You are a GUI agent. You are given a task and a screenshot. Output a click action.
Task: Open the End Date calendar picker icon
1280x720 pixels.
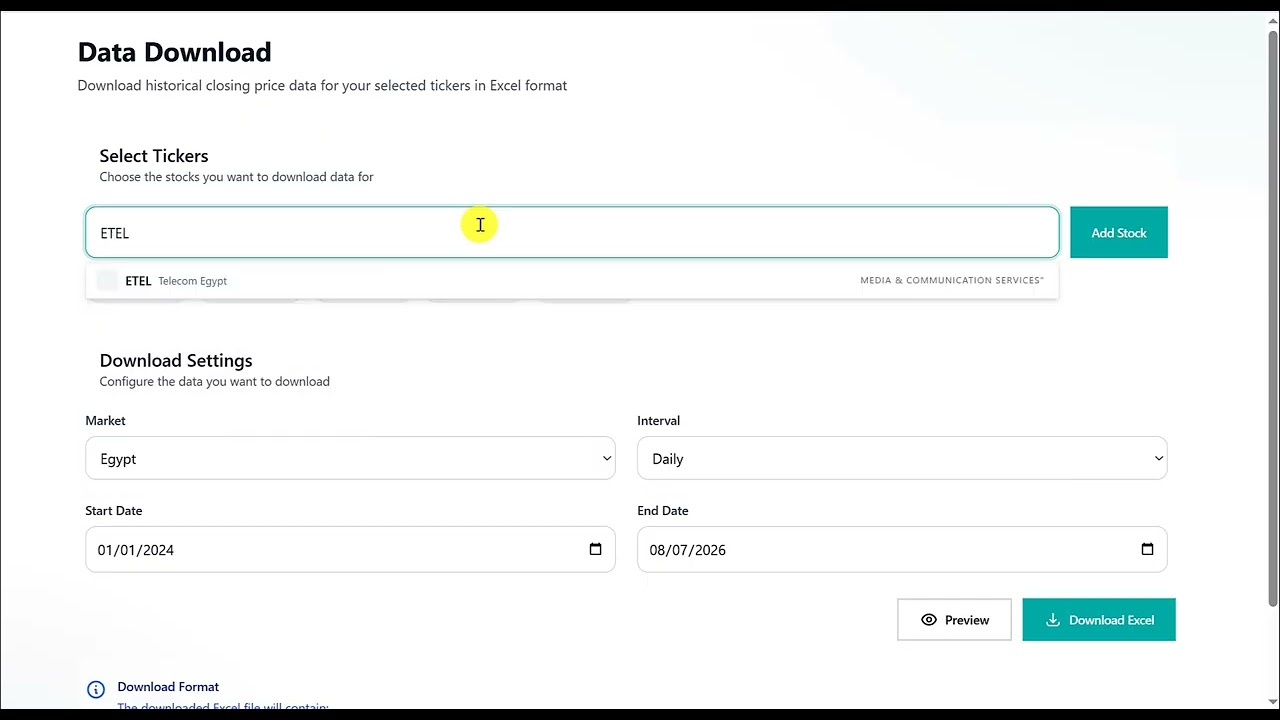coord(1147,549)
